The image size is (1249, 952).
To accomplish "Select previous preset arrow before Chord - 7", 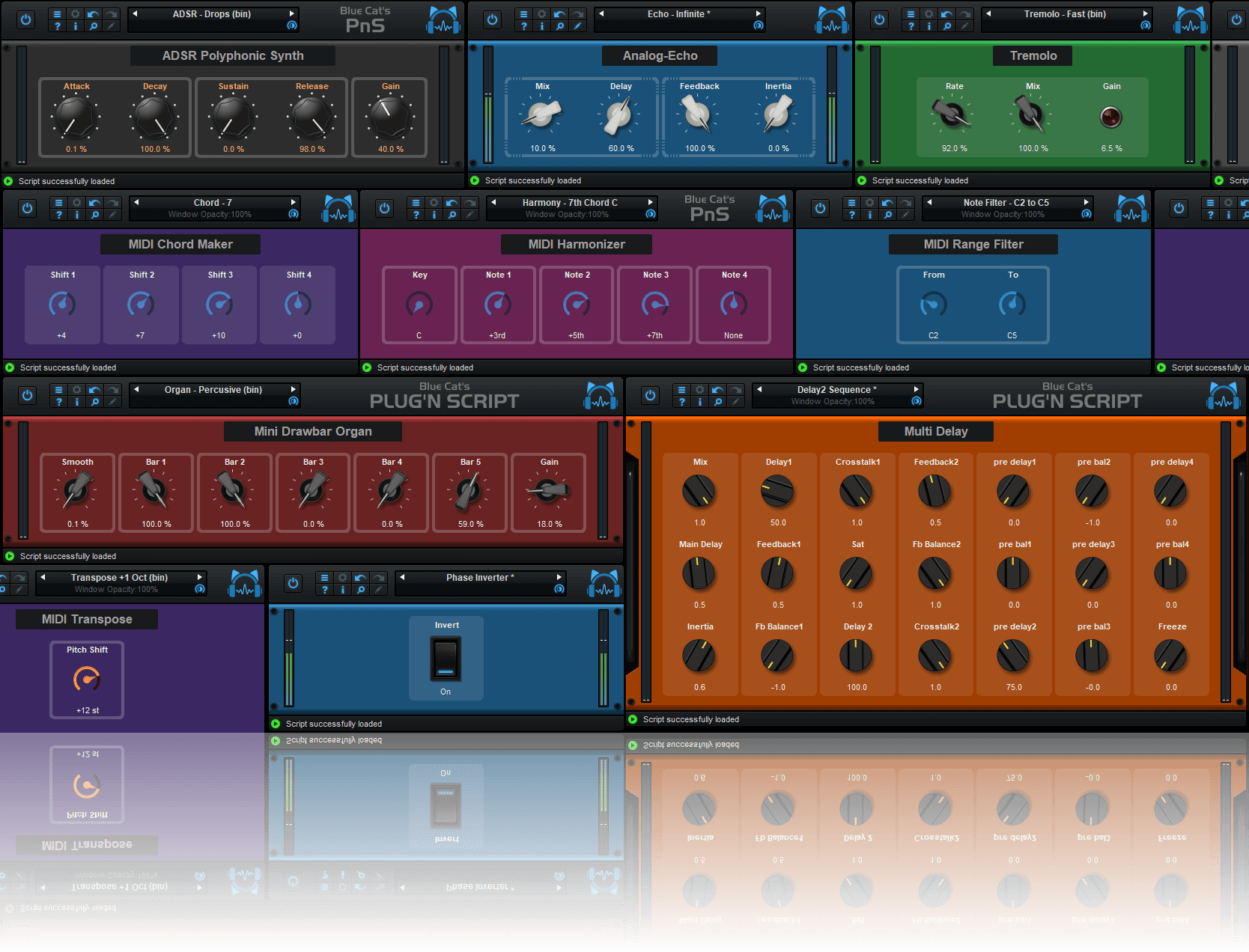I will pos(136,202).
